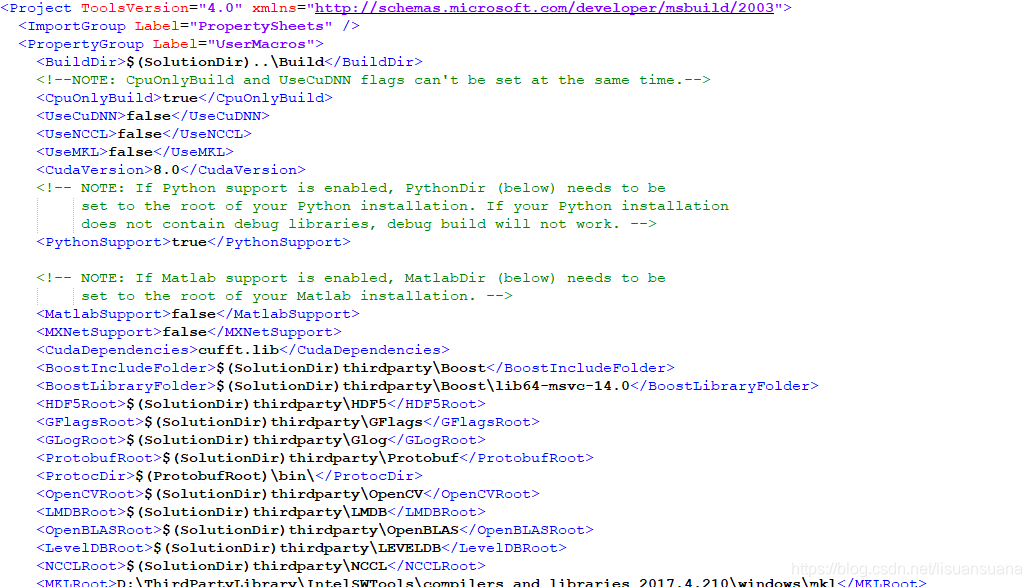Select the CudaVersion 8.0 value
Viewport: 1032px width, 587px height.
(x=167, y=170)
